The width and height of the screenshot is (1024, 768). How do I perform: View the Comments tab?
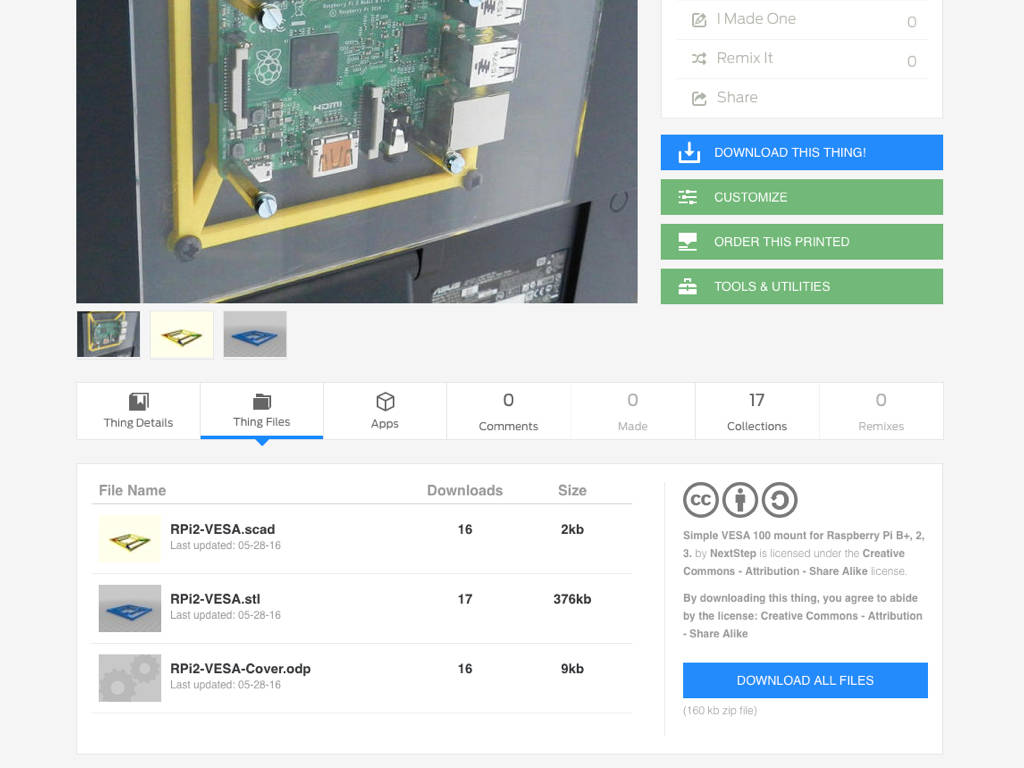508,411
